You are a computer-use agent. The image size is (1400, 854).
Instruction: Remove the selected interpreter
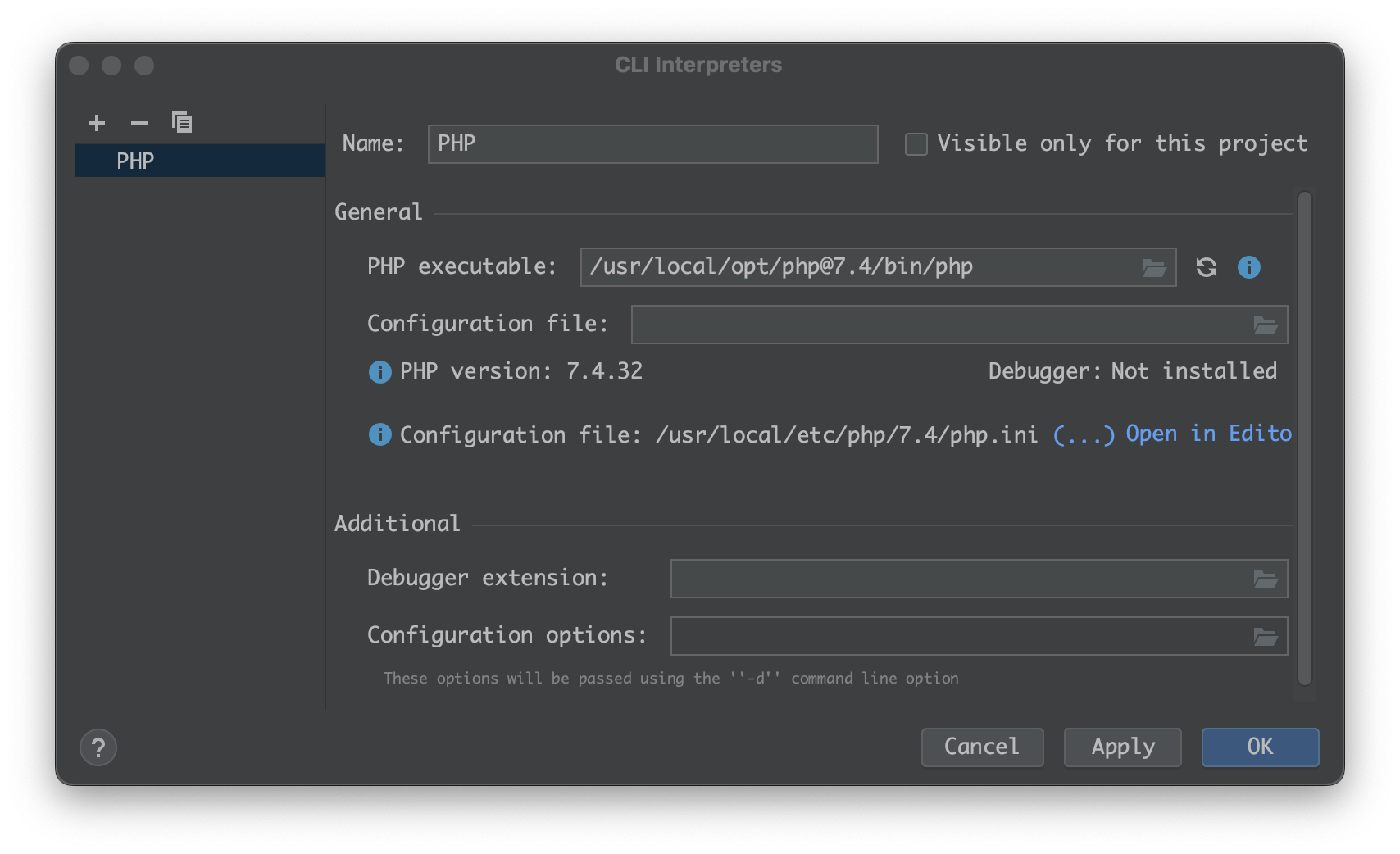tap(139, 123)
